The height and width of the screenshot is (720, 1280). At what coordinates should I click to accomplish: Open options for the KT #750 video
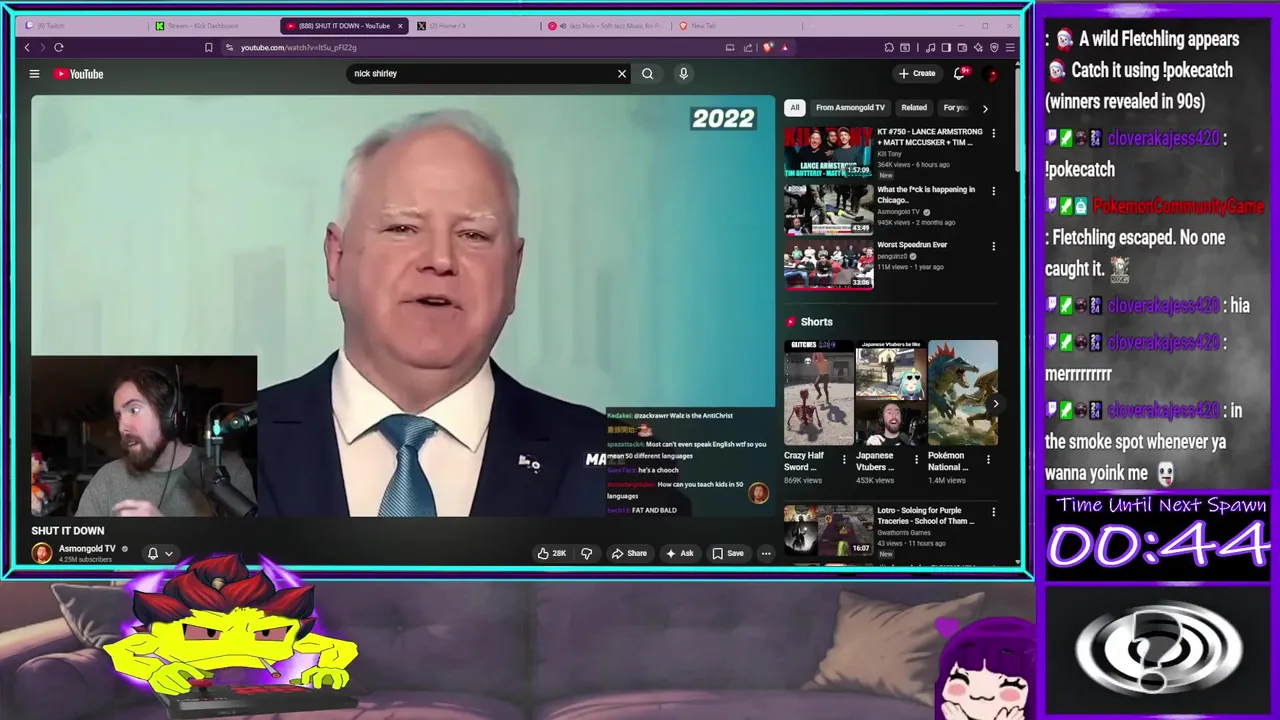pos(993,133)
